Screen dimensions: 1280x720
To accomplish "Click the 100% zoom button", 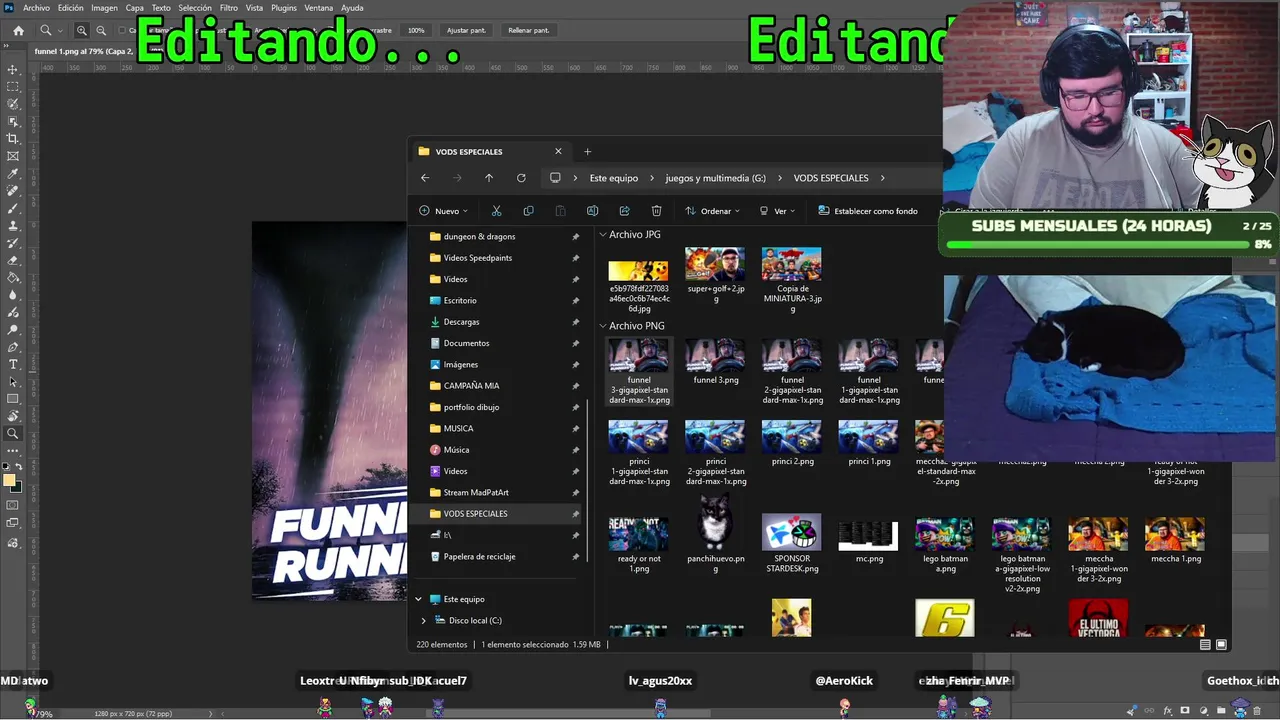I will click(416, 30).
